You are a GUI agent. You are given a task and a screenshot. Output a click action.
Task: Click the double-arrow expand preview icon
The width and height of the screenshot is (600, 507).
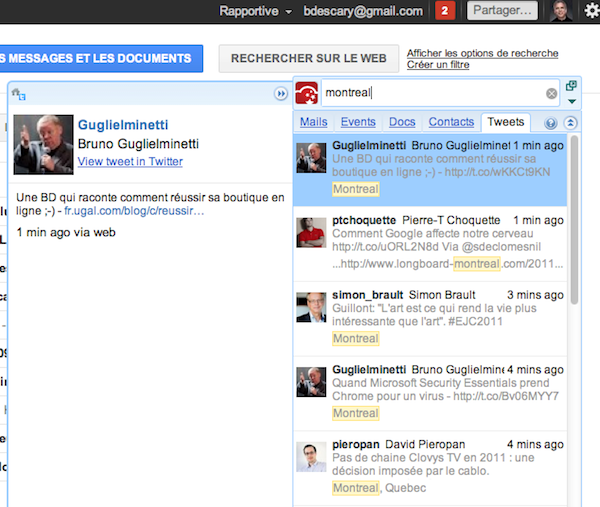tap(281, 94)
